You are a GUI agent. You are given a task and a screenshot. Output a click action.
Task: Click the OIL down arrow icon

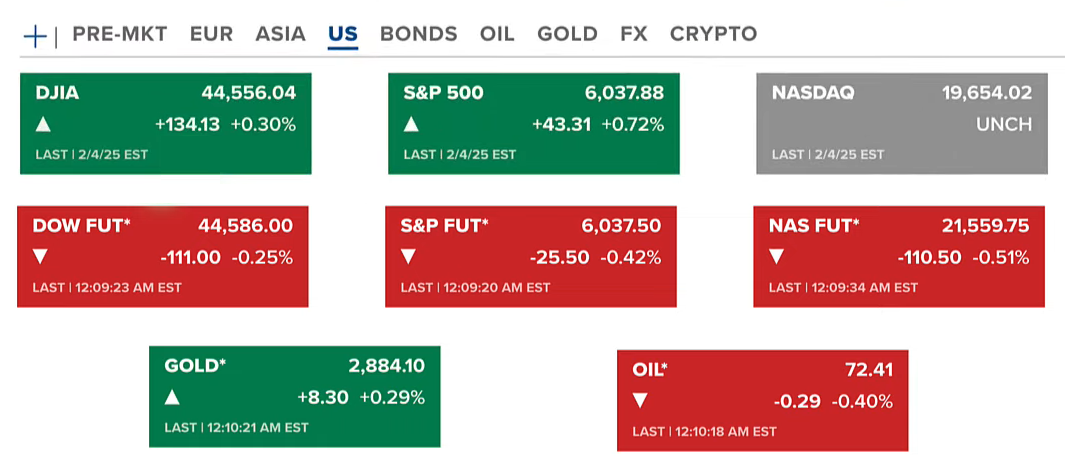[x=640, y=401]
